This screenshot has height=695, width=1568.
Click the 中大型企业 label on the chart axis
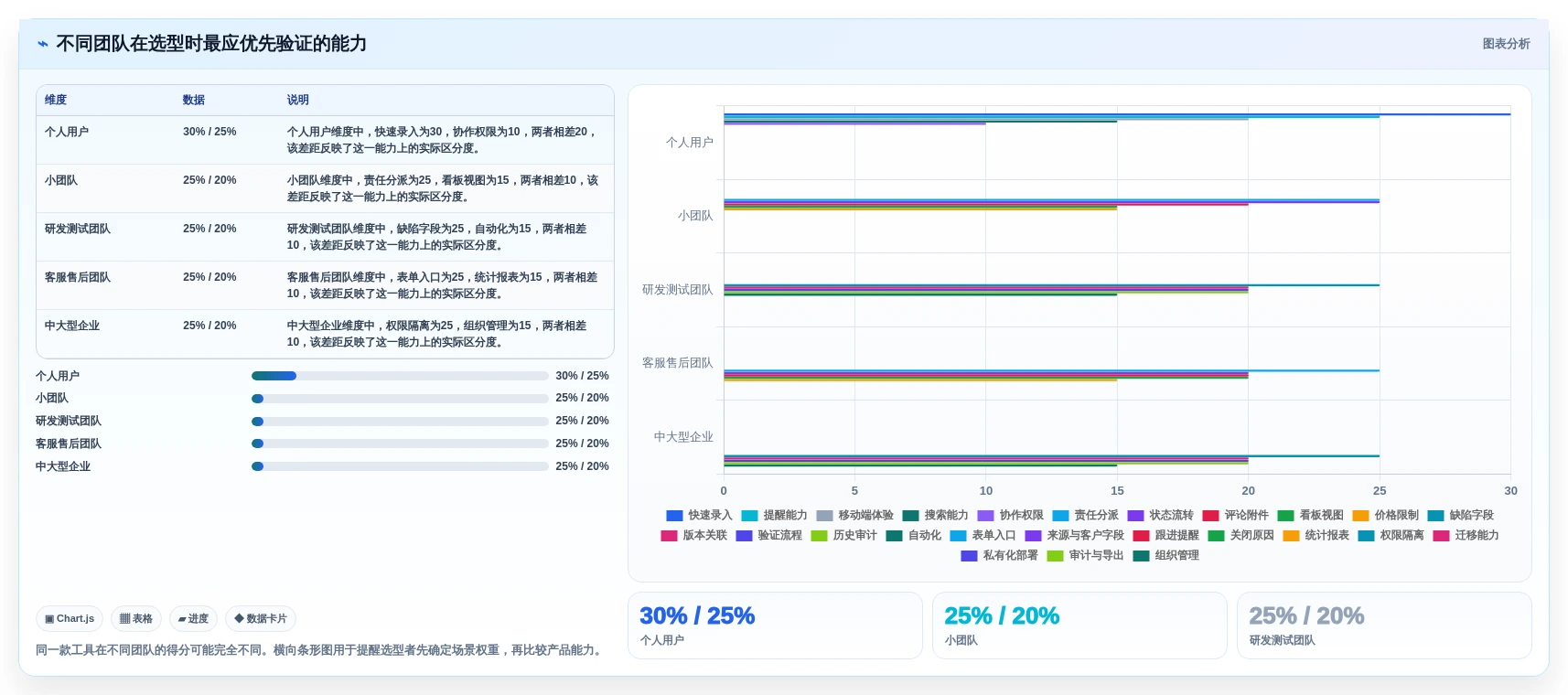coord(683,437)
